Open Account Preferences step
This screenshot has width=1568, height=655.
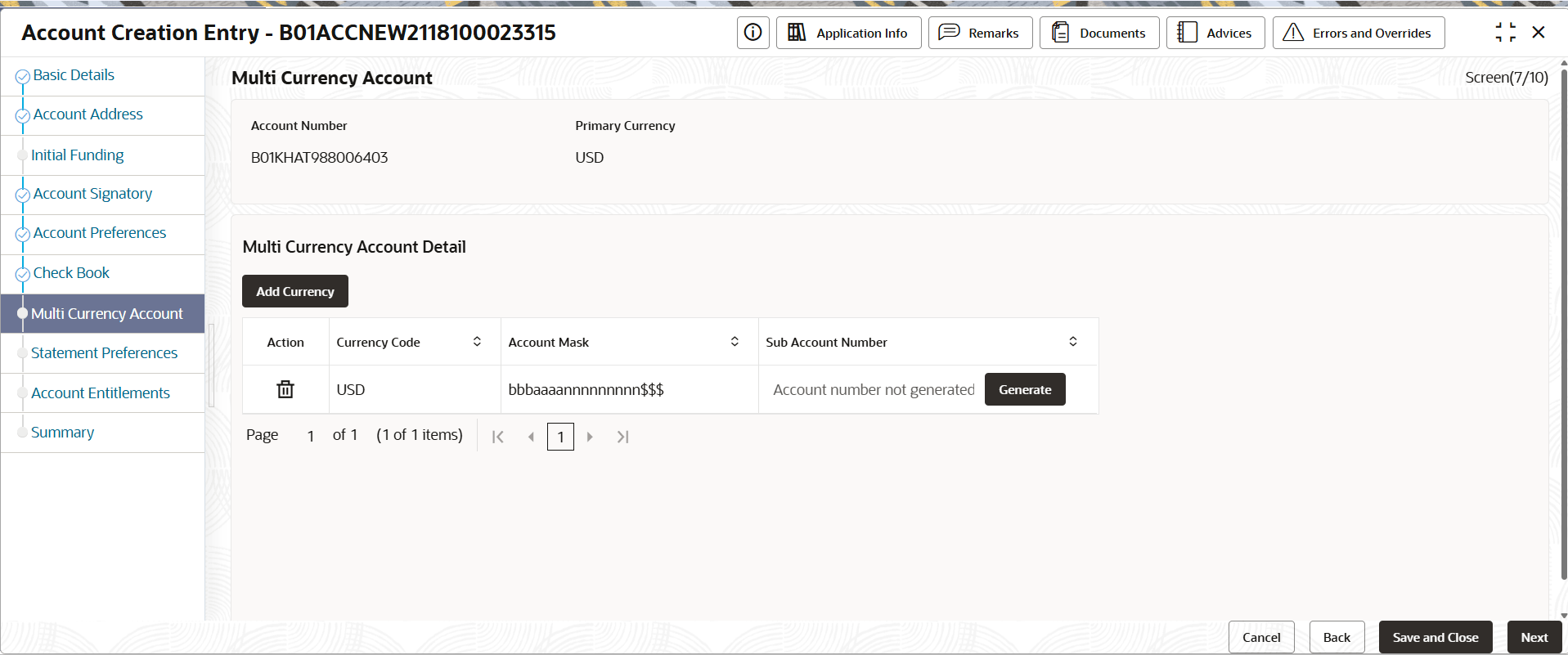click(x=100, y=233)
